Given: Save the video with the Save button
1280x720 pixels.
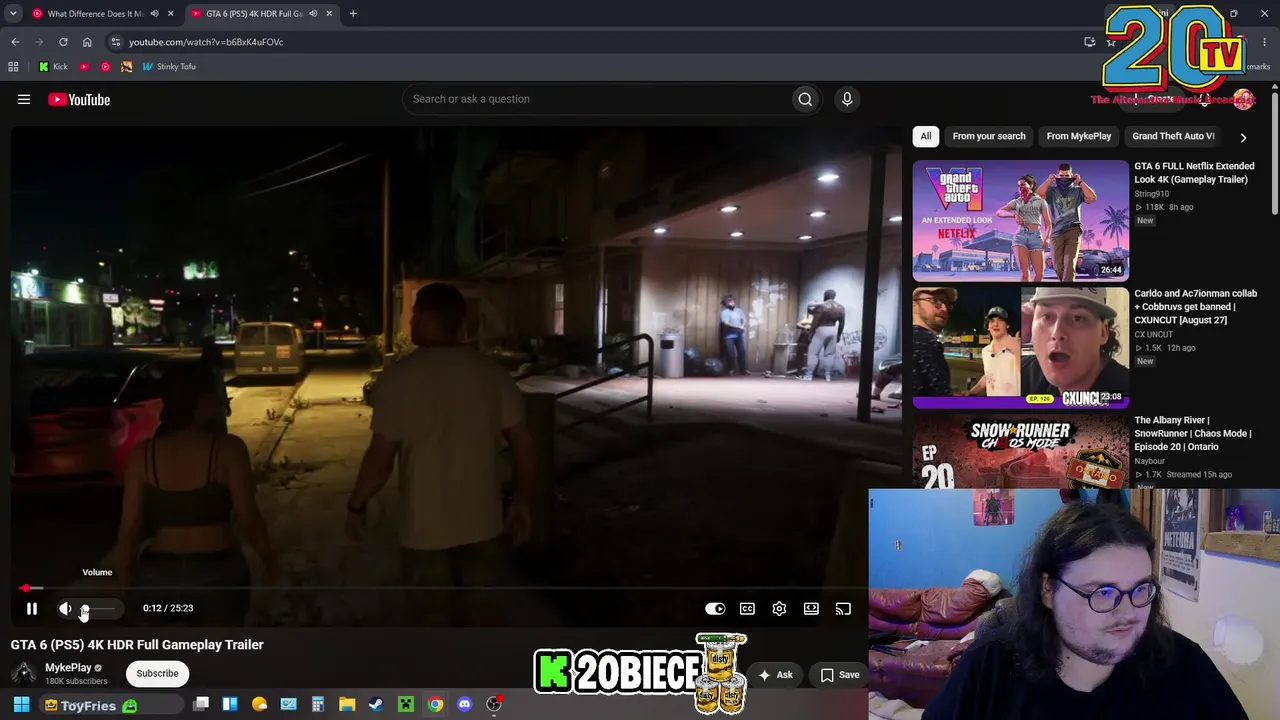Looking at the screenshot, I should click(x=840, y=675).
